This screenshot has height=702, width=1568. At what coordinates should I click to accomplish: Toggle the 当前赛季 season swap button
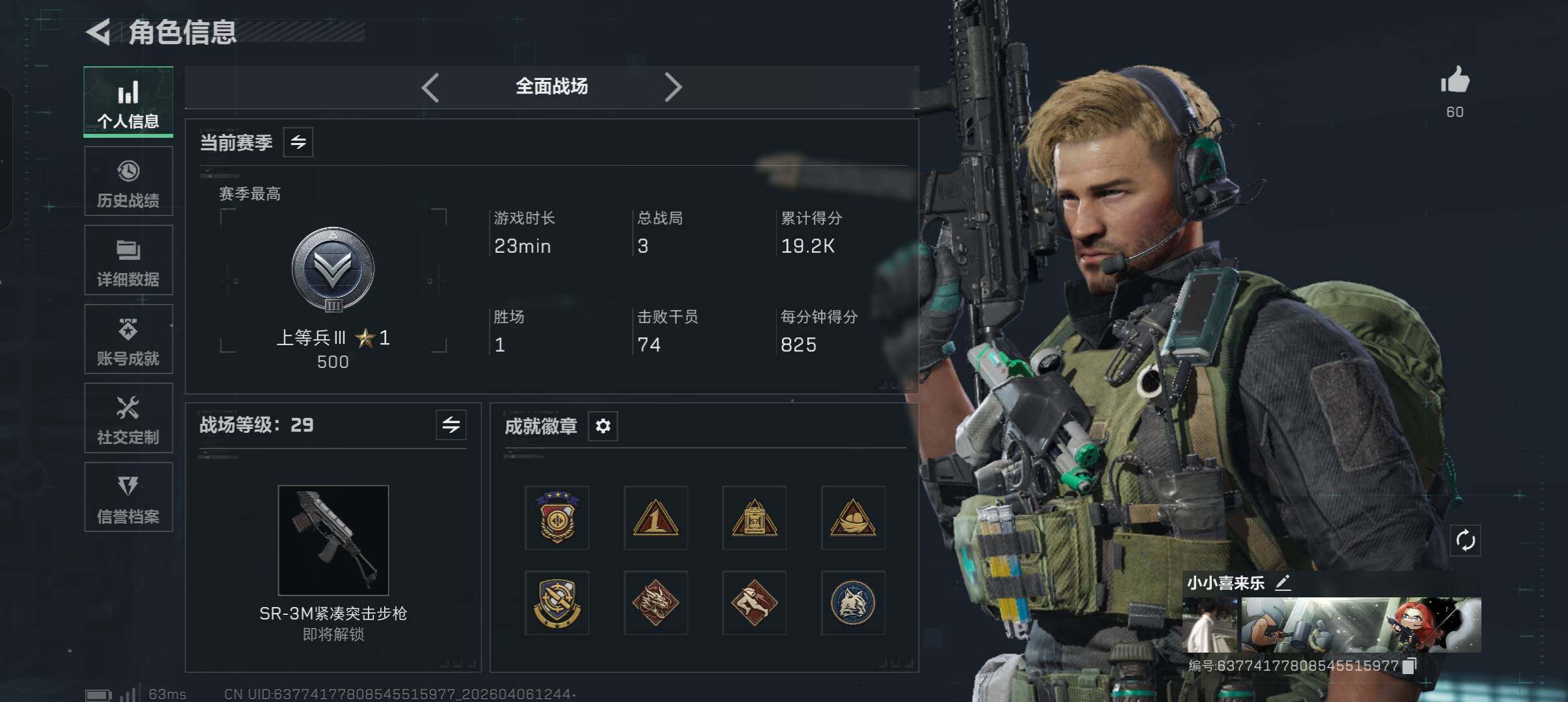(298, 142)
